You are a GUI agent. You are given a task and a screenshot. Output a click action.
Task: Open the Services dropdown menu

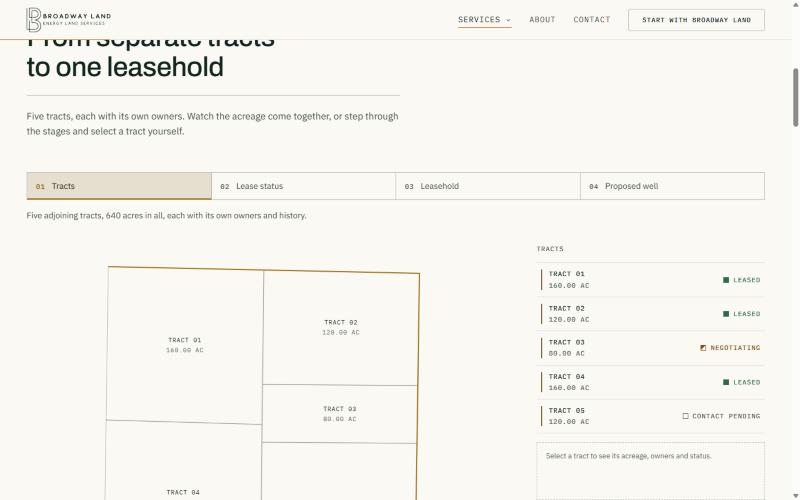point(484,20)
